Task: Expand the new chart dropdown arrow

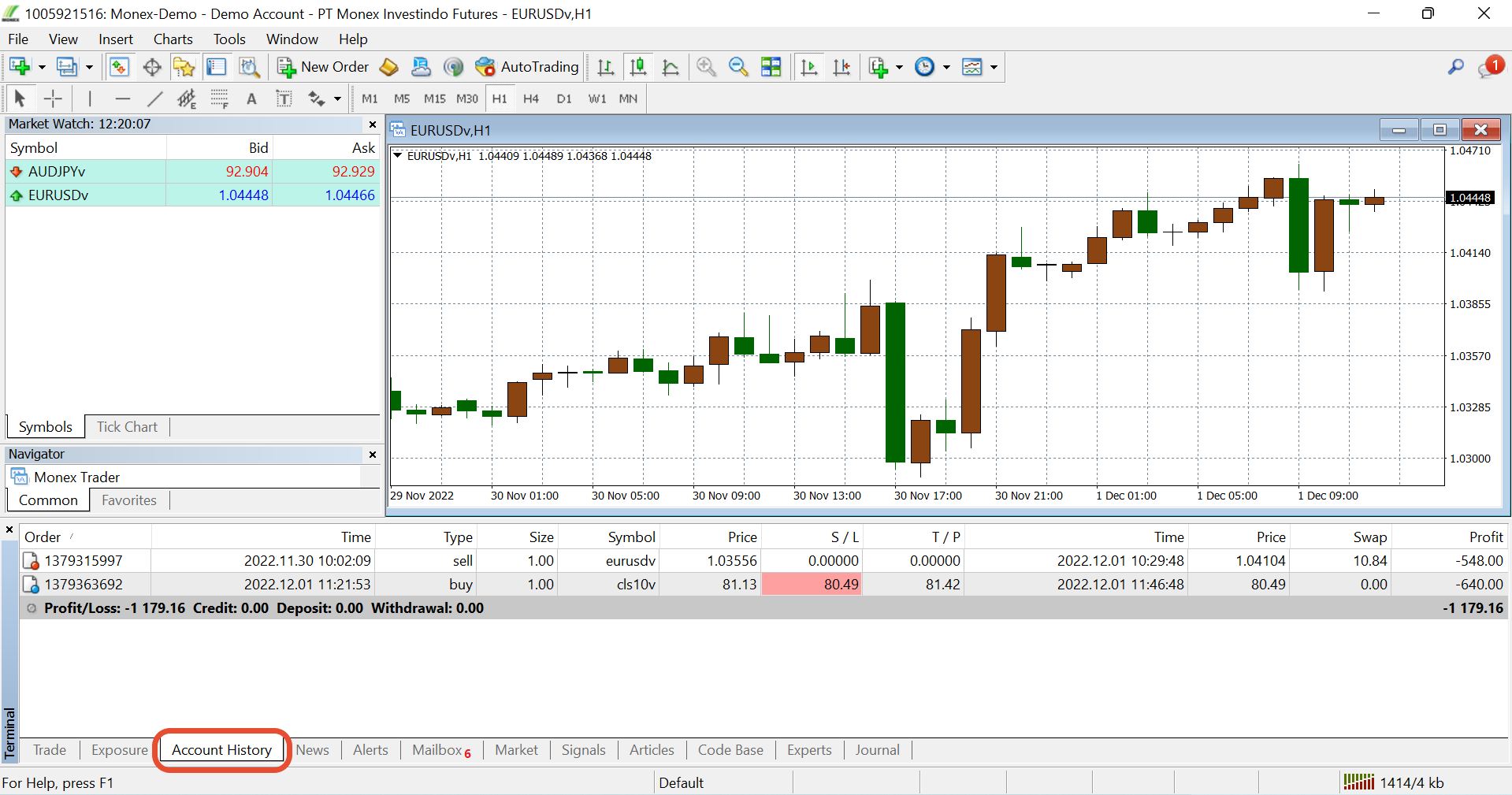Action: pyautogui.click(x=42, y=67)
